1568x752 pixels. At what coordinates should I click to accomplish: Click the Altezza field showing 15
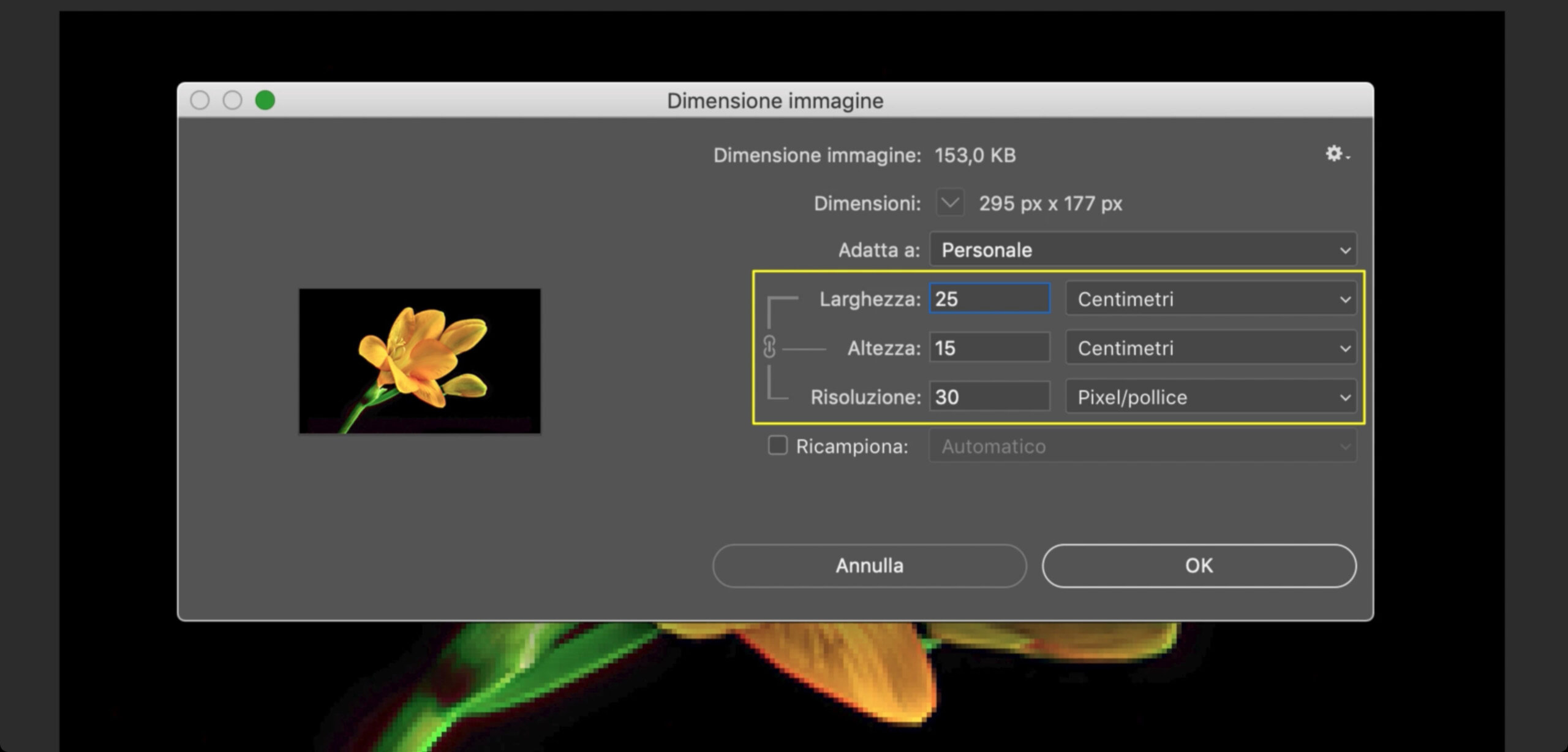click(x=990, y=348)
